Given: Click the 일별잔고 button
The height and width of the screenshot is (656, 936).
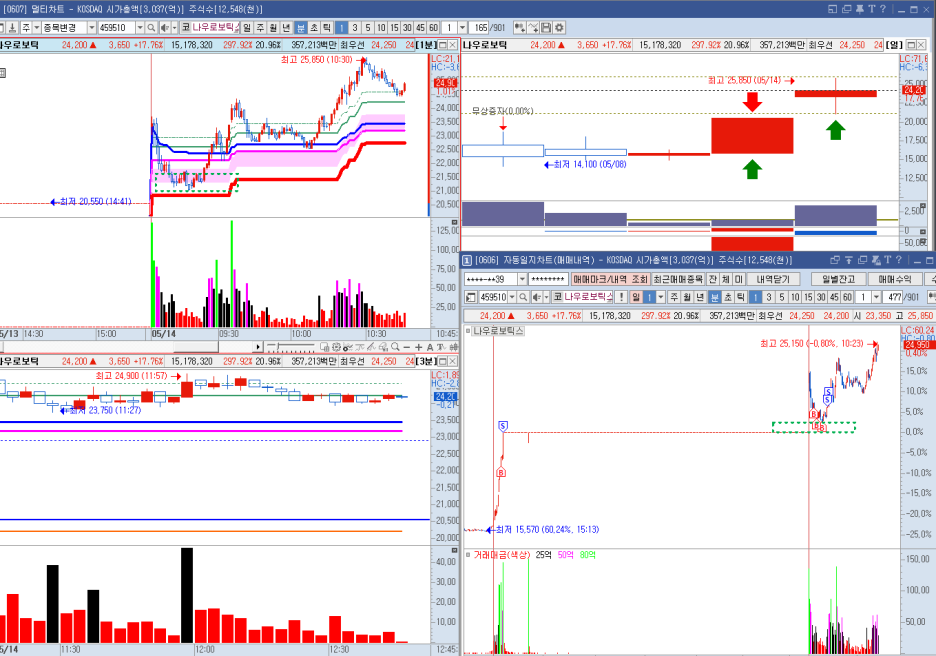Looking at the screenshot, I should tap(839, 279).
